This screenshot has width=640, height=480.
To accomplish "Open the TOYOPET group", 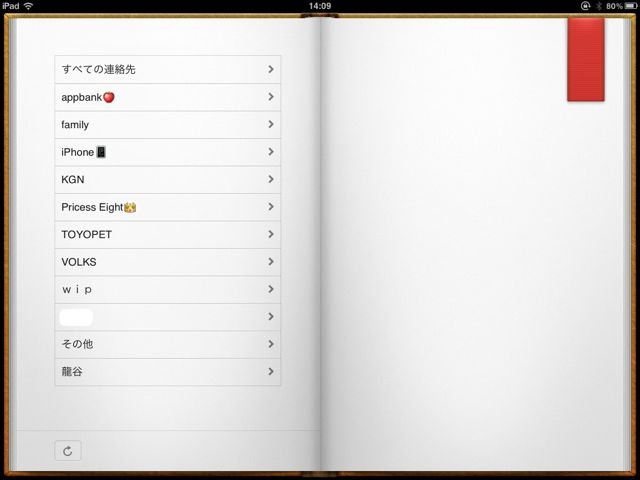I will click(x=168, y=235).
